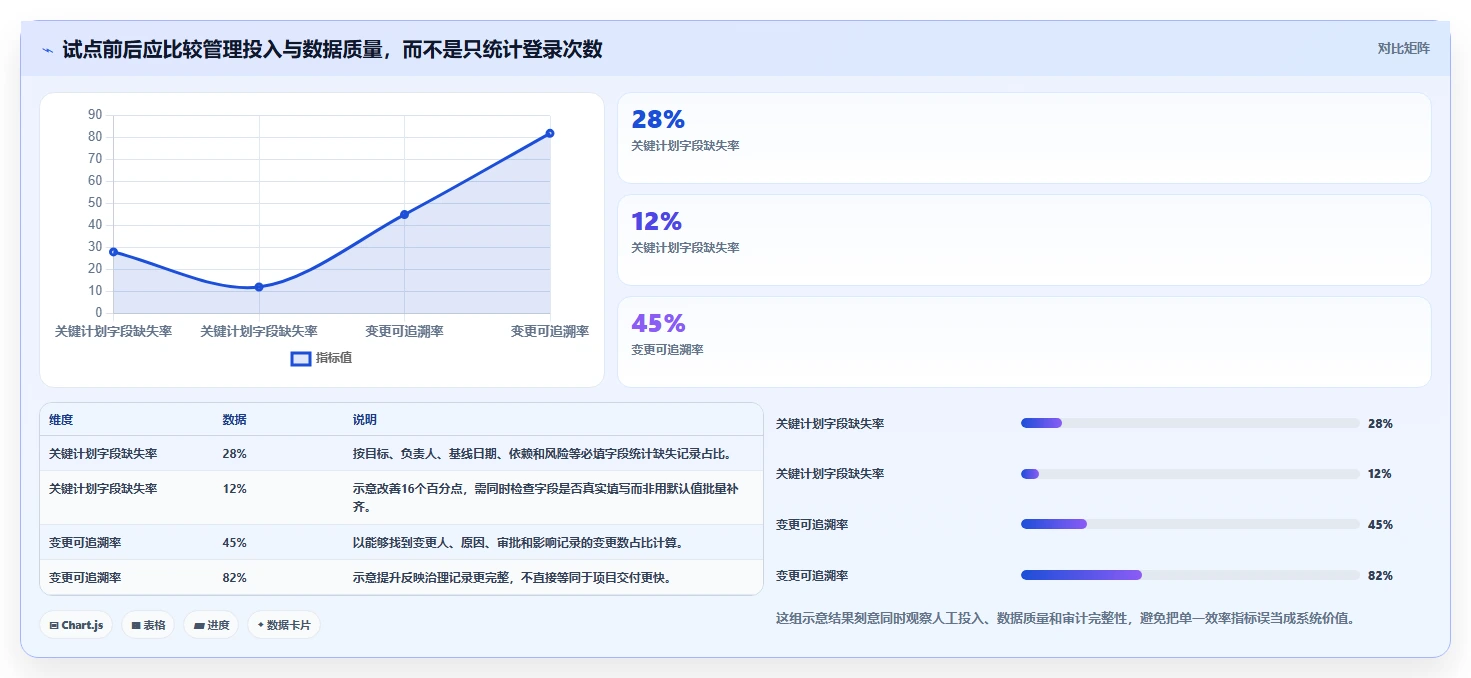Screen dimensions: 1471x678
Task: Open the 对比矩阵 label in the header
Action: pos(1403,48)
